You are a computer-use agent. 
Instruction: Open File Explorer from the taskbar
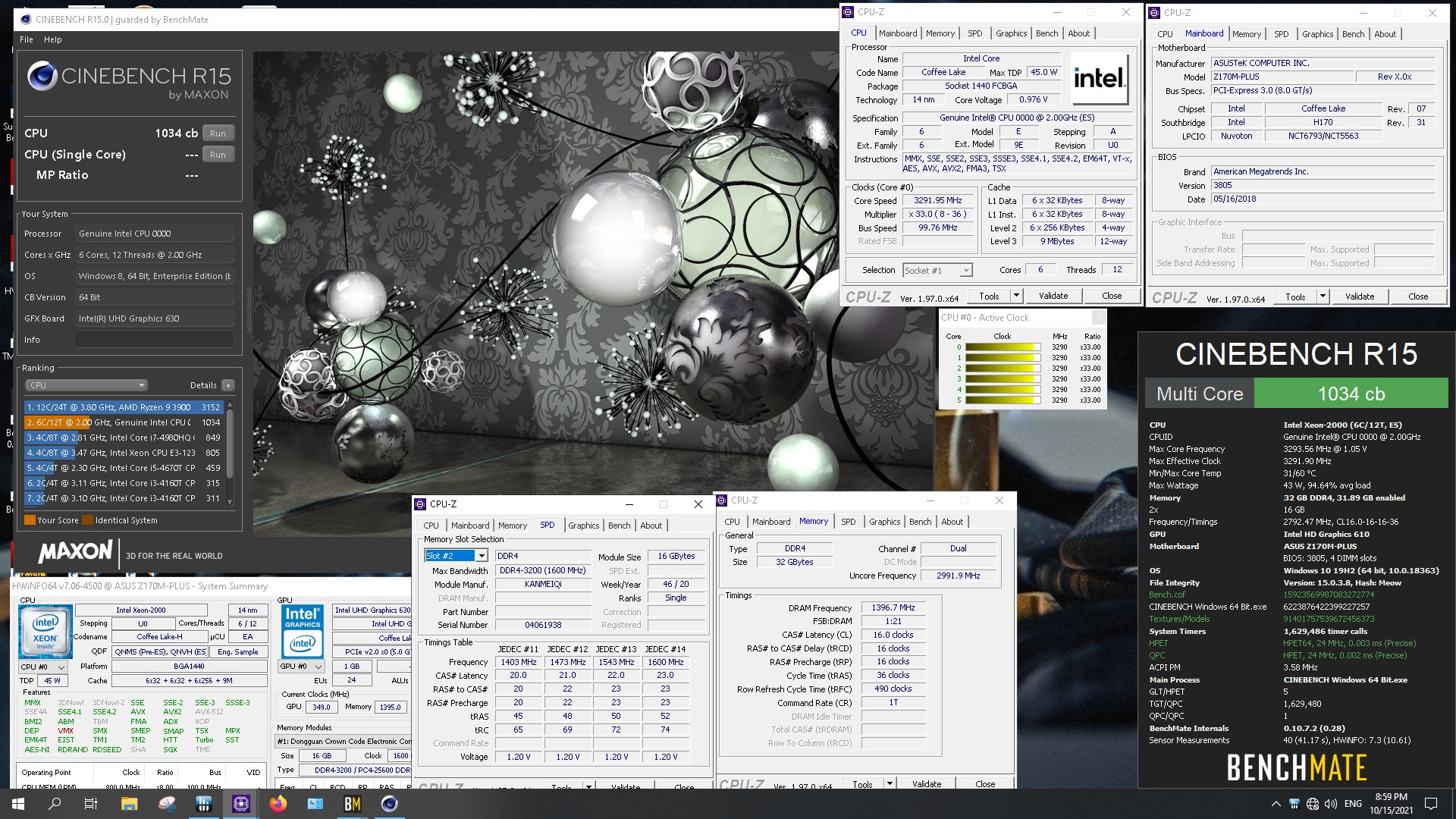(129, 804)
